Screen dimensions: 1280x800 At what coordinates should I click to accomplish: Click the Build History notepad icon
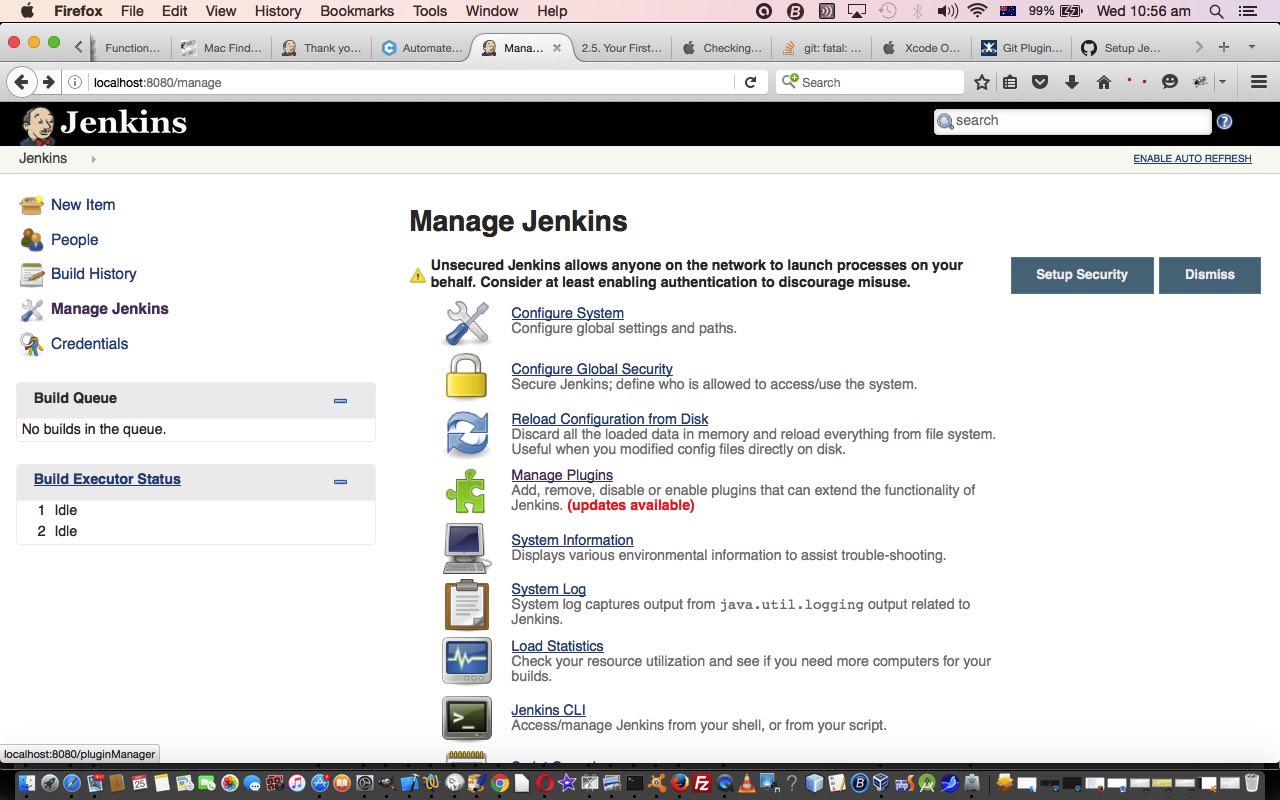[32, 274]
